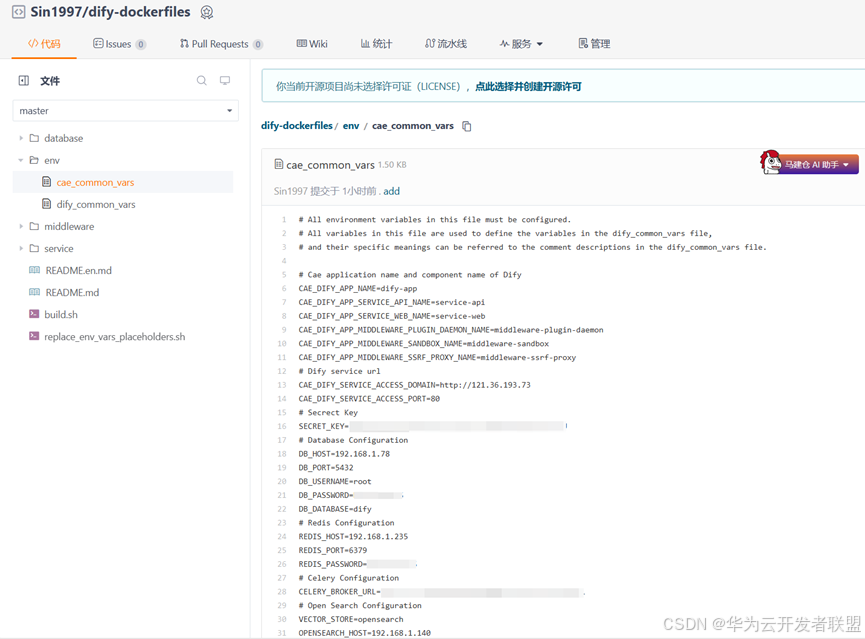
Task: Click the 流水线 pipeline icon
Action: point(430,43)
